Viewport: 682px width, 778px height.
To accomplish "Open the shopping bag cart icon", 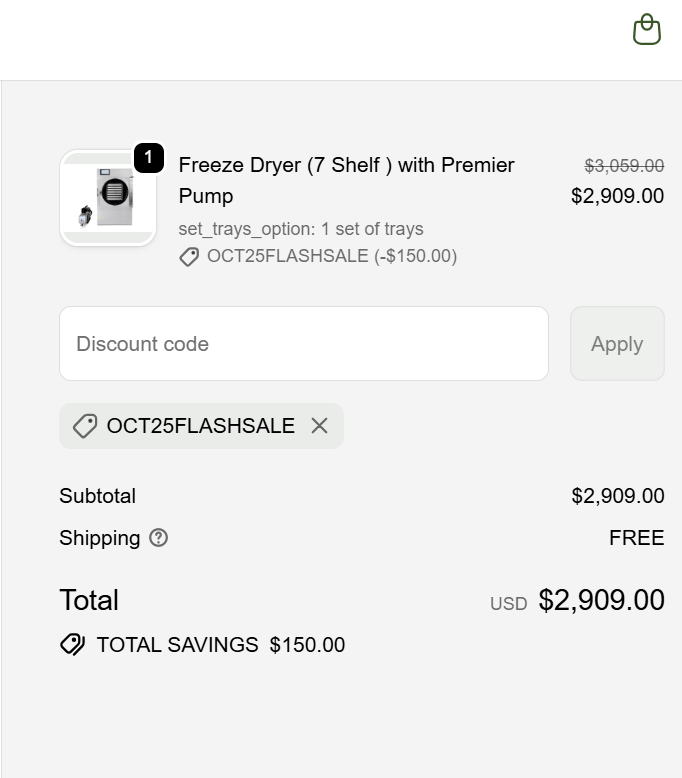I will (x=647, y=30).
